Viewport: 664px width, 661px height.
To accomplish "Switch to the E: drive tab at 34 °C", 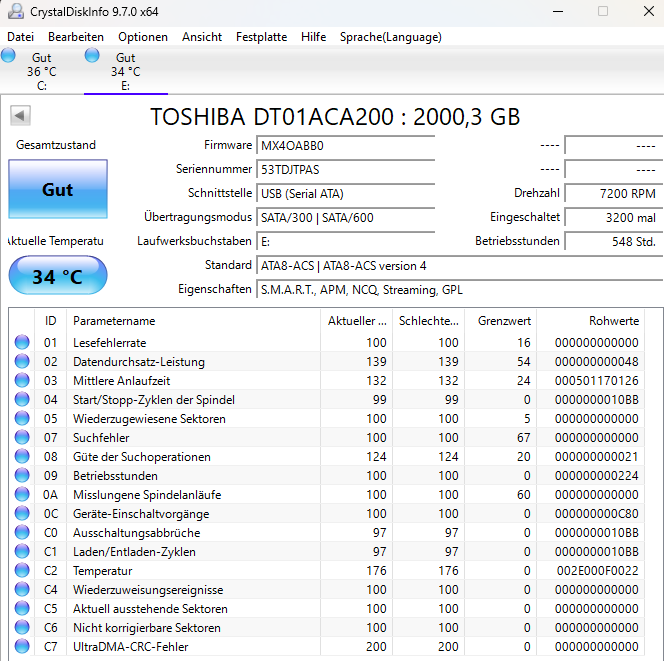I will point(126,71).
